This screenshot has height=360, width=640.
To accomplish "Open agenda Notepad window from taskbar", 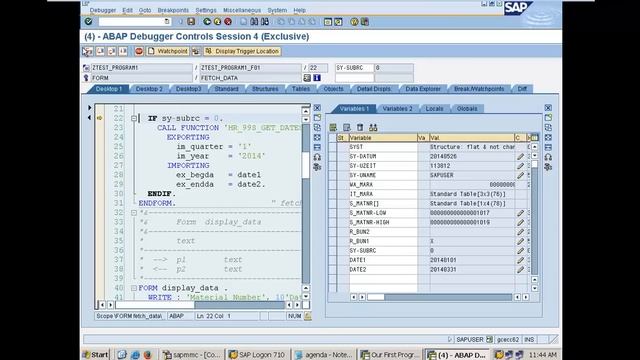I will 324,355.
